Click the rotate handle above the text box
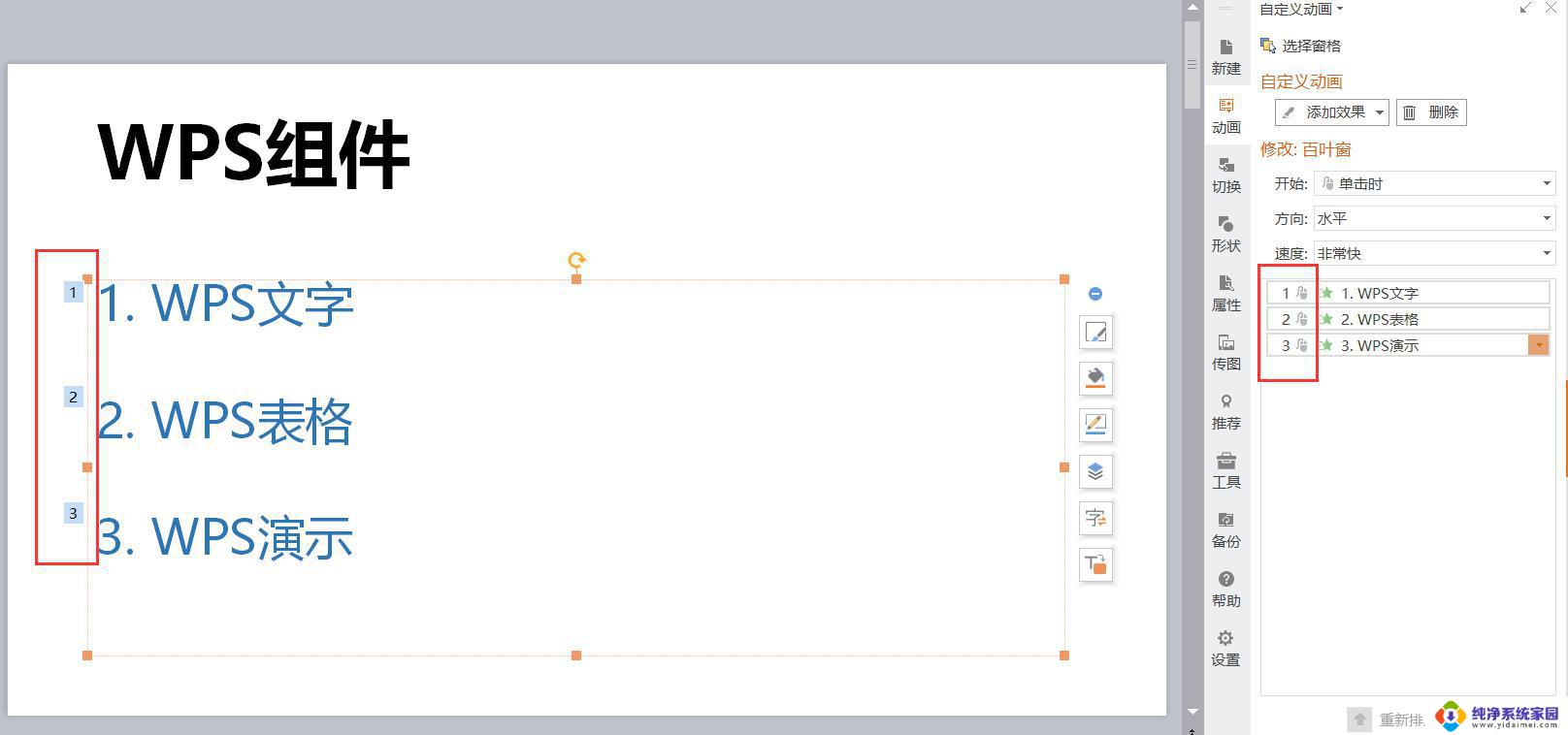Screen dimensions: 1568x735 [x=576, y=260]
